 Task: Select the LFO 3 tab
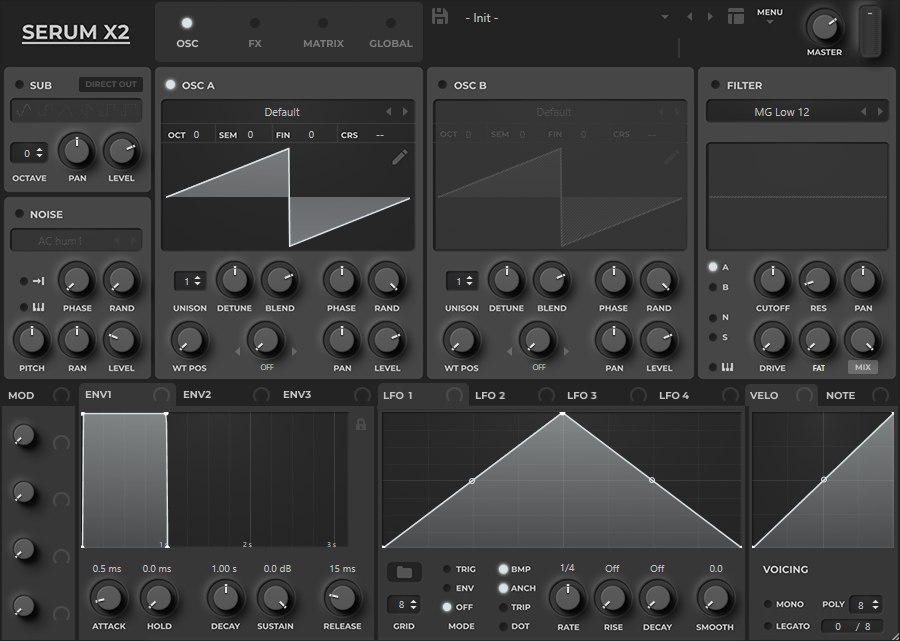click(x=581, y=395)
